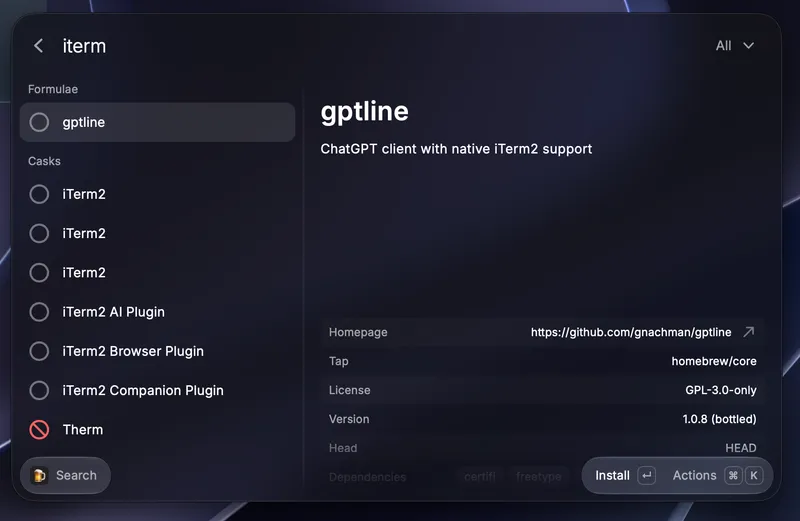Go back using the left chevron arrow
800x521 pixels.
click(39, 46)
